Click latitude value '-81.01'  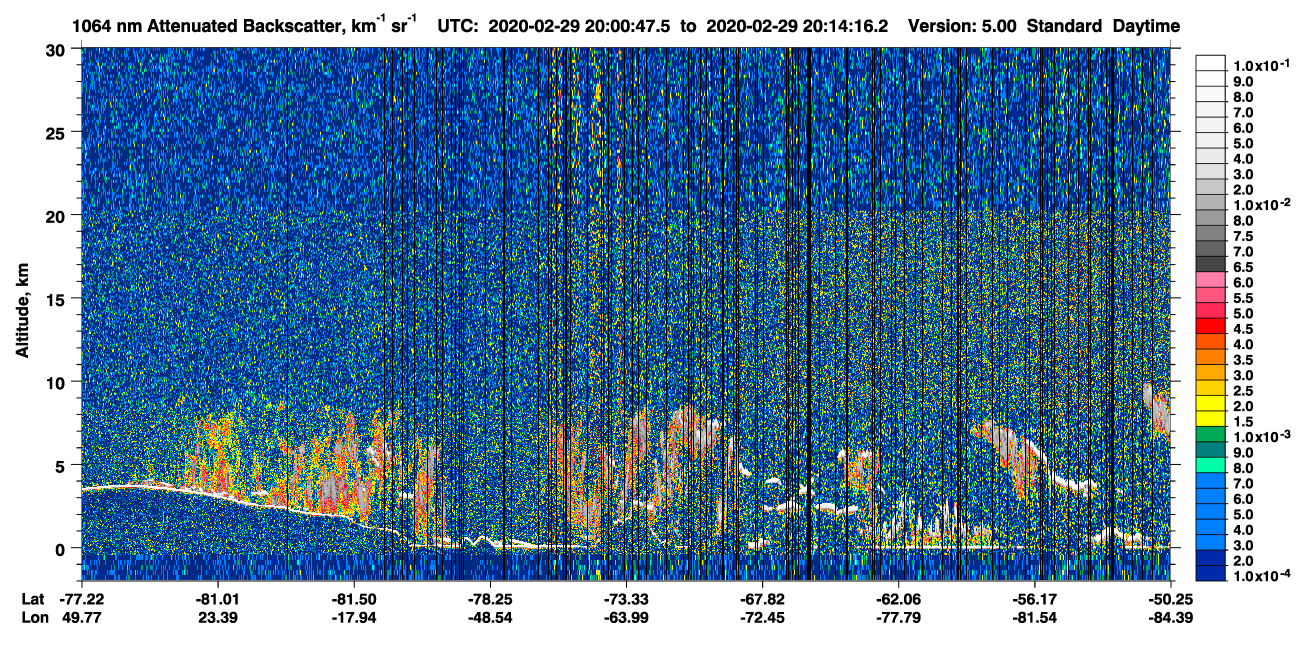pyautogui.click(x=217, y=598)
